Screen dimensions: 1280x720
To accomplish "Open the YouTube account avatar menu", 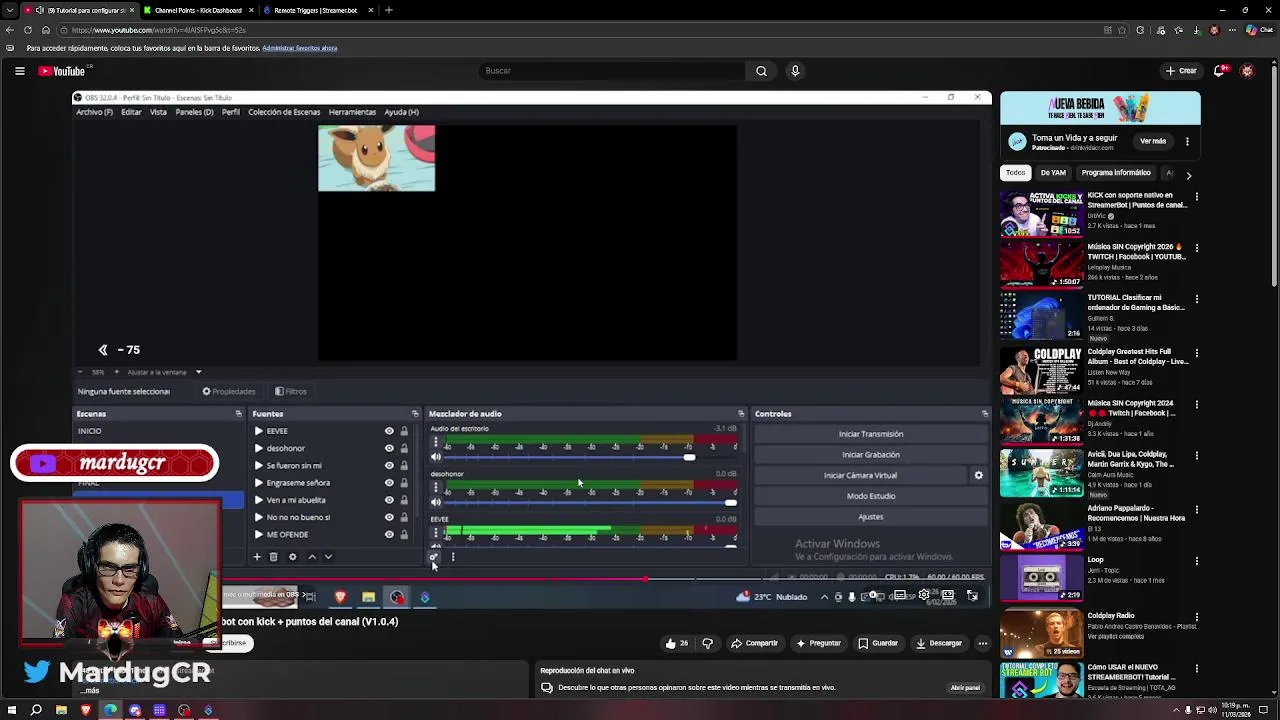I will [1247, 71].
